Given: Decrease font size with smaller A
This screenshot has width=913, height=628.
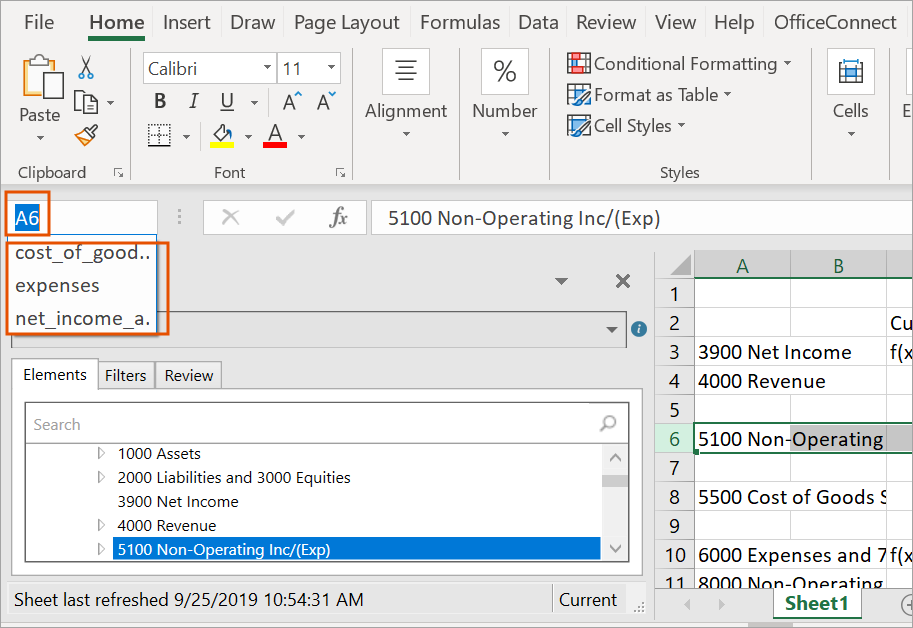Looking at the screenshot, I should pyautogui.click(x=325, y=101).
